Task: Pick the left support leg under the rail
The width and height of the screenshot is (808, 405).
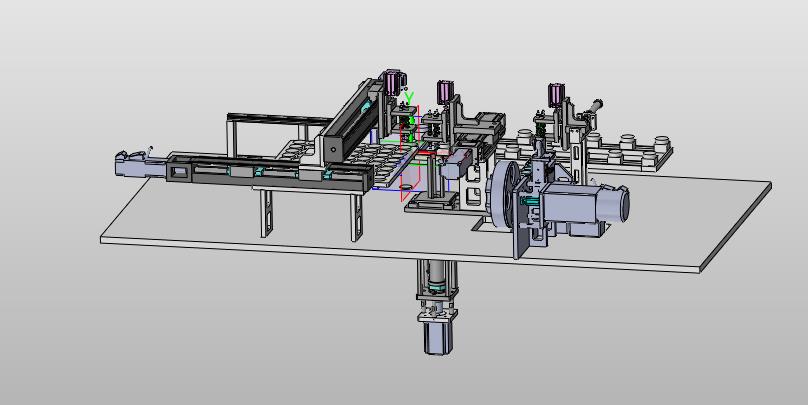Action: pyautogui.click(x=266, y=213)
